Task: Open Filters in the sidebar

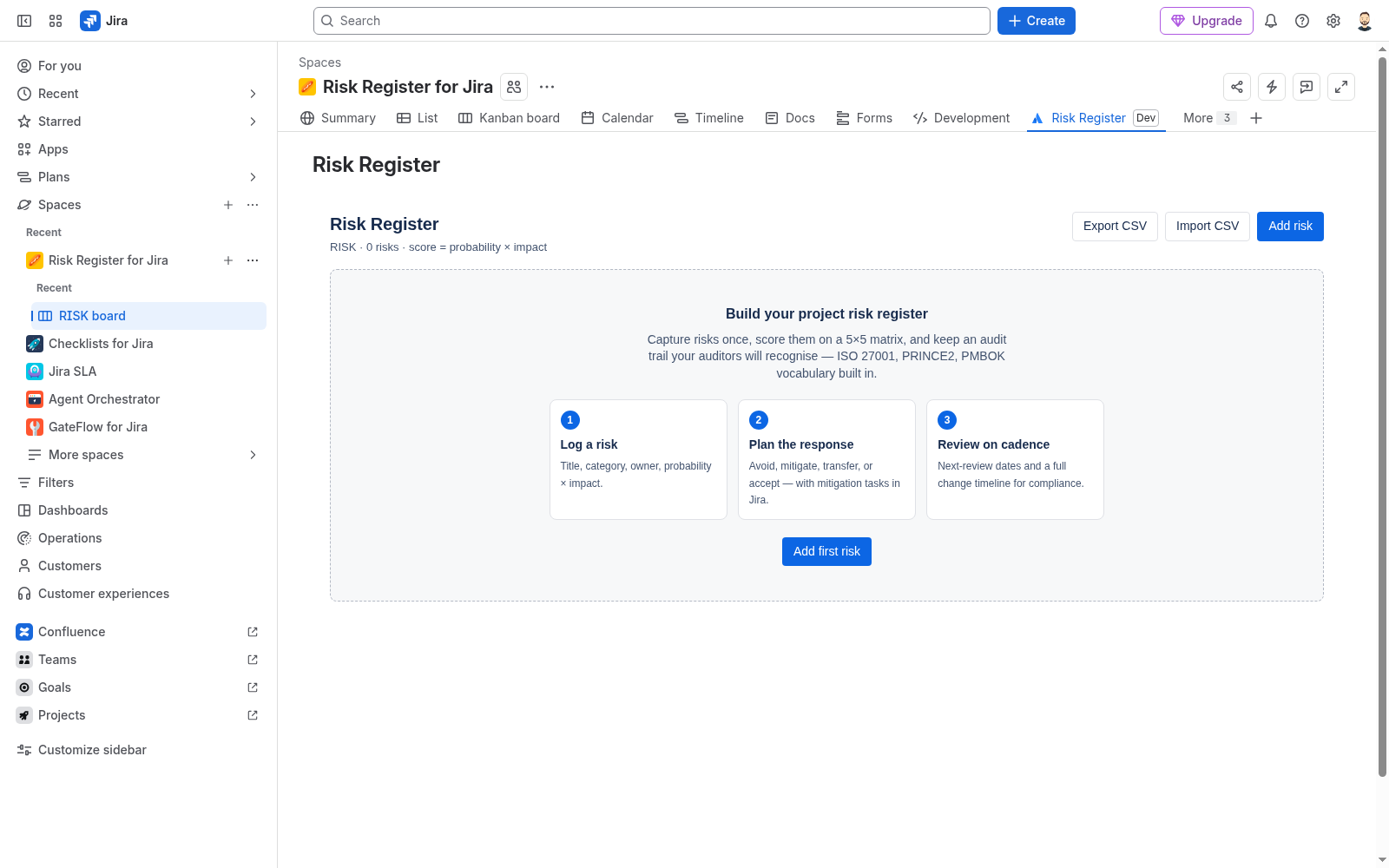Action: point(139,483)
